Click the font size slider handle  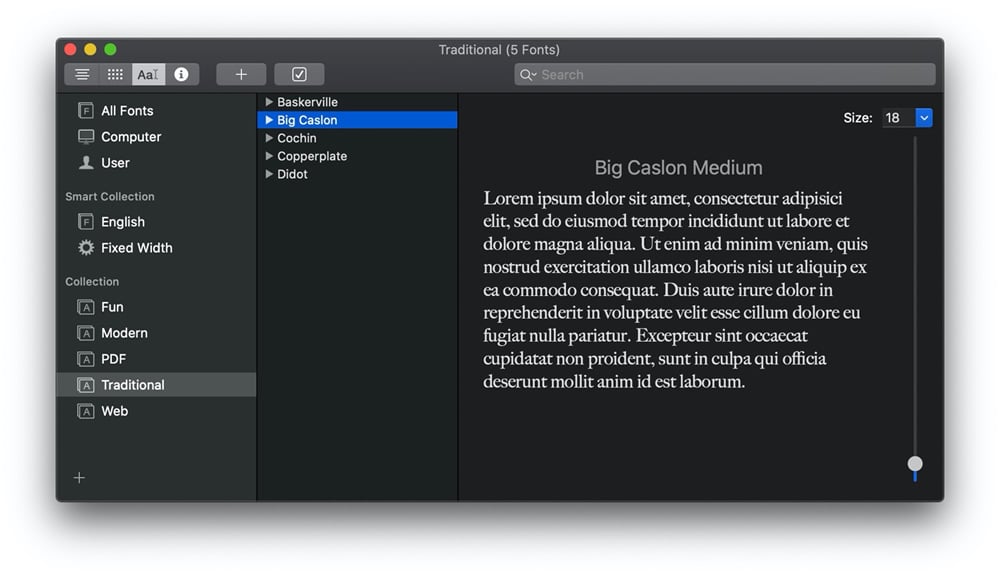click(x=915, y=464)
